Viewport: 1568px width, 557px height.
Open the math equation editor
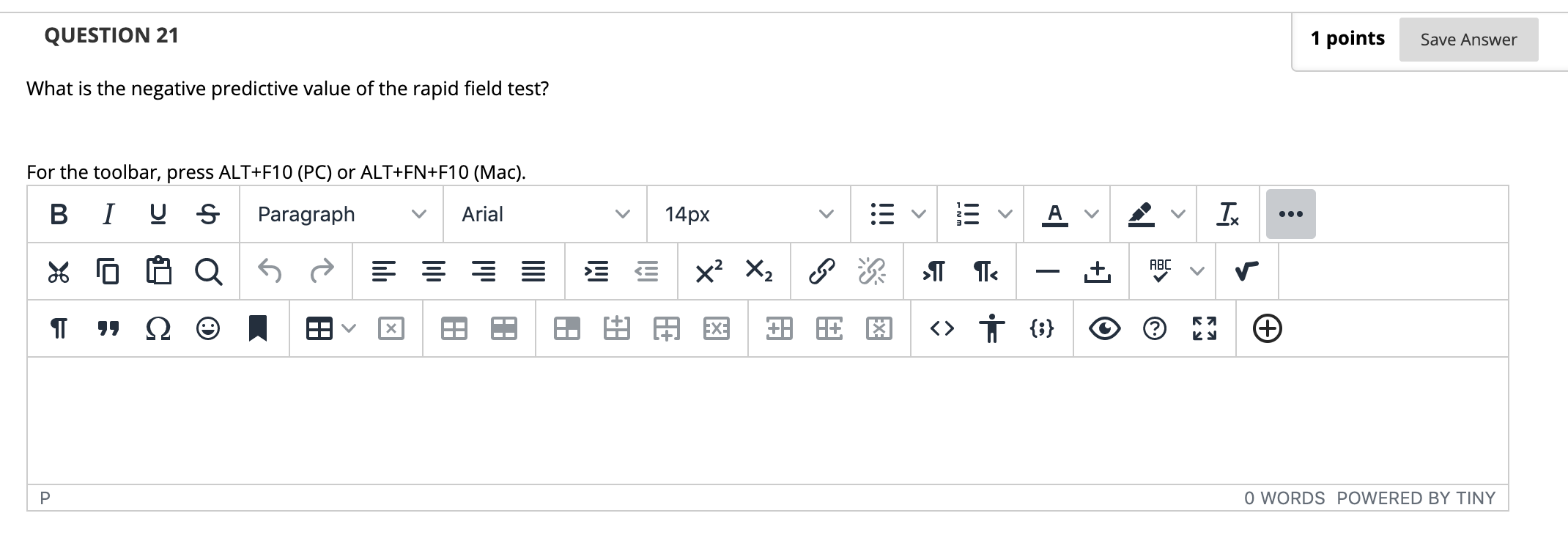click(1246, 271)
